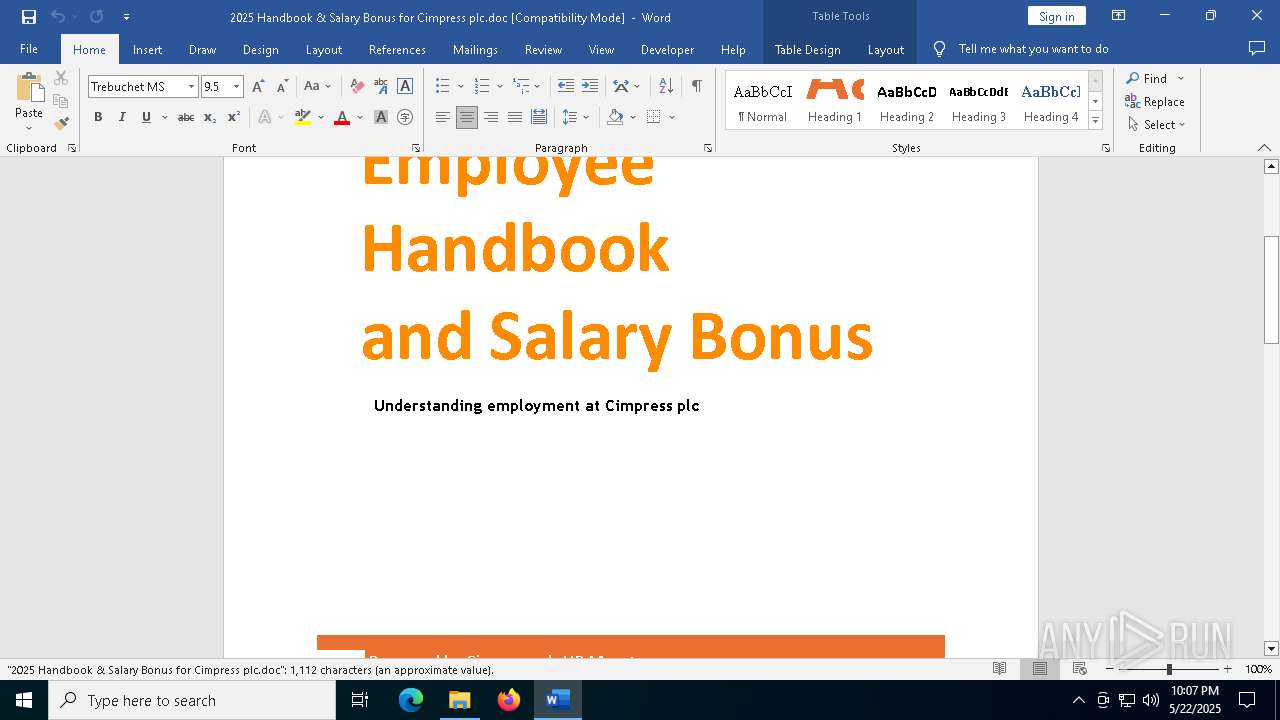1280x720 pixels.
Task: Apply character border icon
Action: pyautogui.click(x=405, y=86)
